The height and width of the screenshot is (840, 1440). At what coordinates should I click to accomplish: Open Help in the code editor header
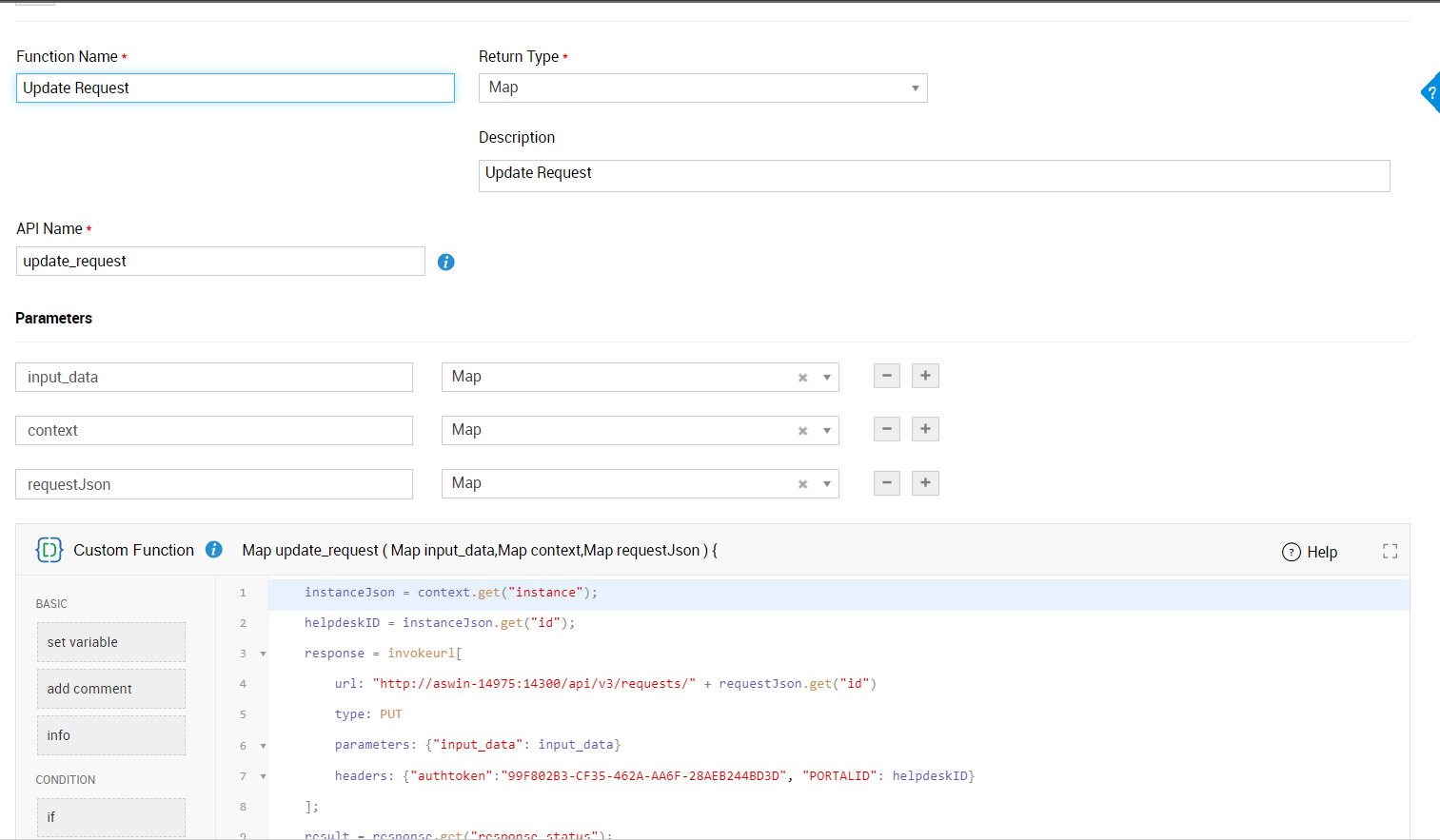coord(1310,552)
